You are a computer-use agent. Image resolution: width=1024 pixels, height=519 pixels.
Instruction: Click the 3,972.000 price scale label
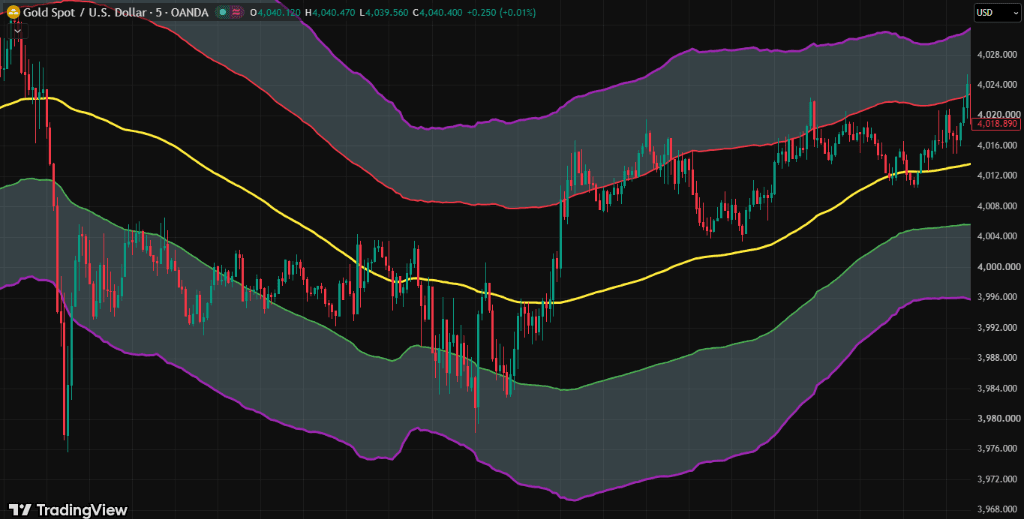point(997,479)
